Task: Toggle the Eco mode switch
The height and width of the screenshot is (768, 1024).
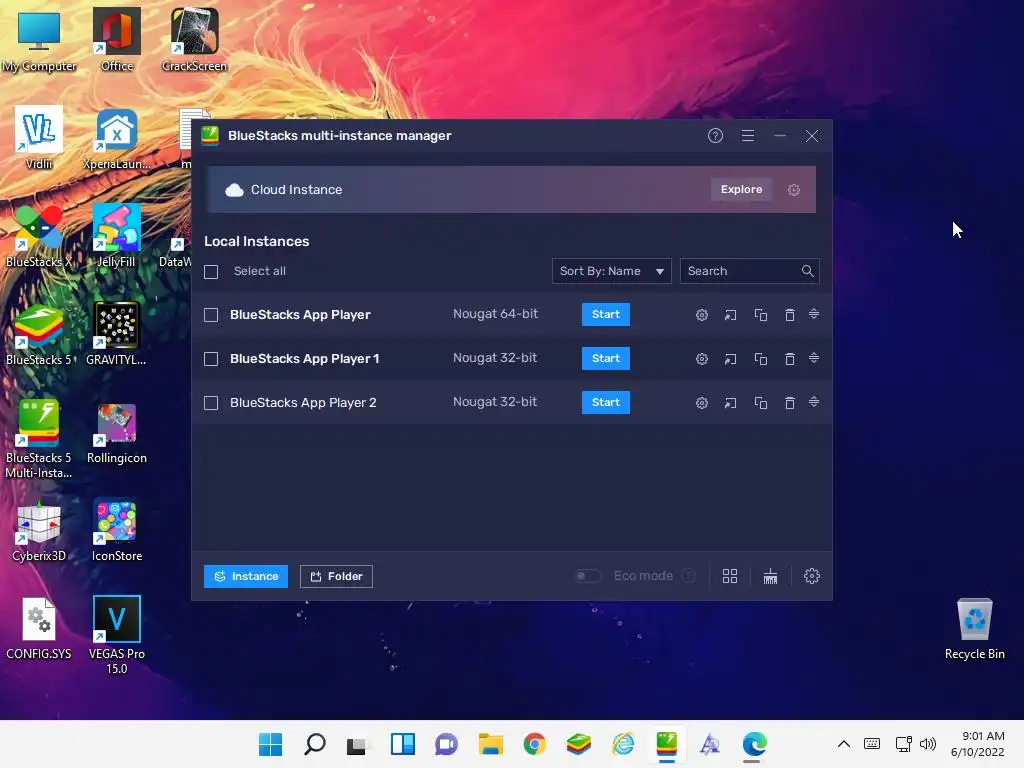Action: pyautogui.click(x=587, y=576)
